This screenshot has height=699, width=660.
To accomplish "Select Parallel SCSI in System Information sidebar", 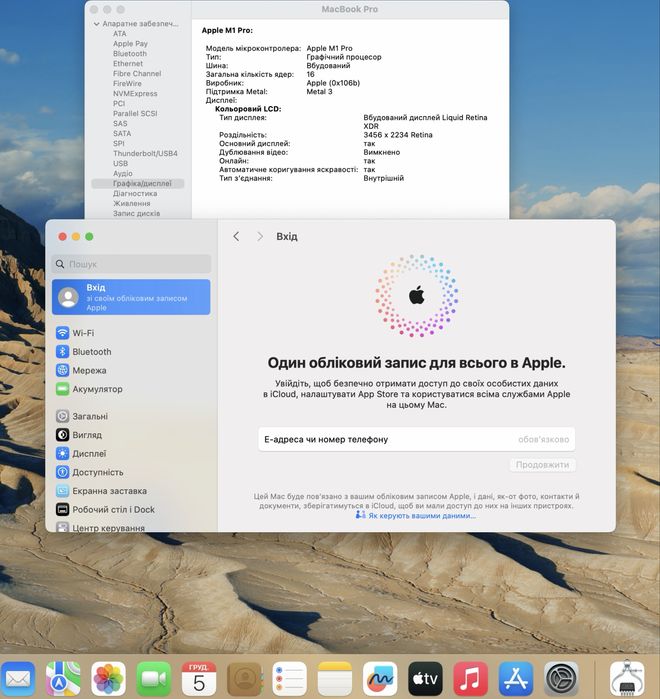I will click(x=135, y=113).
